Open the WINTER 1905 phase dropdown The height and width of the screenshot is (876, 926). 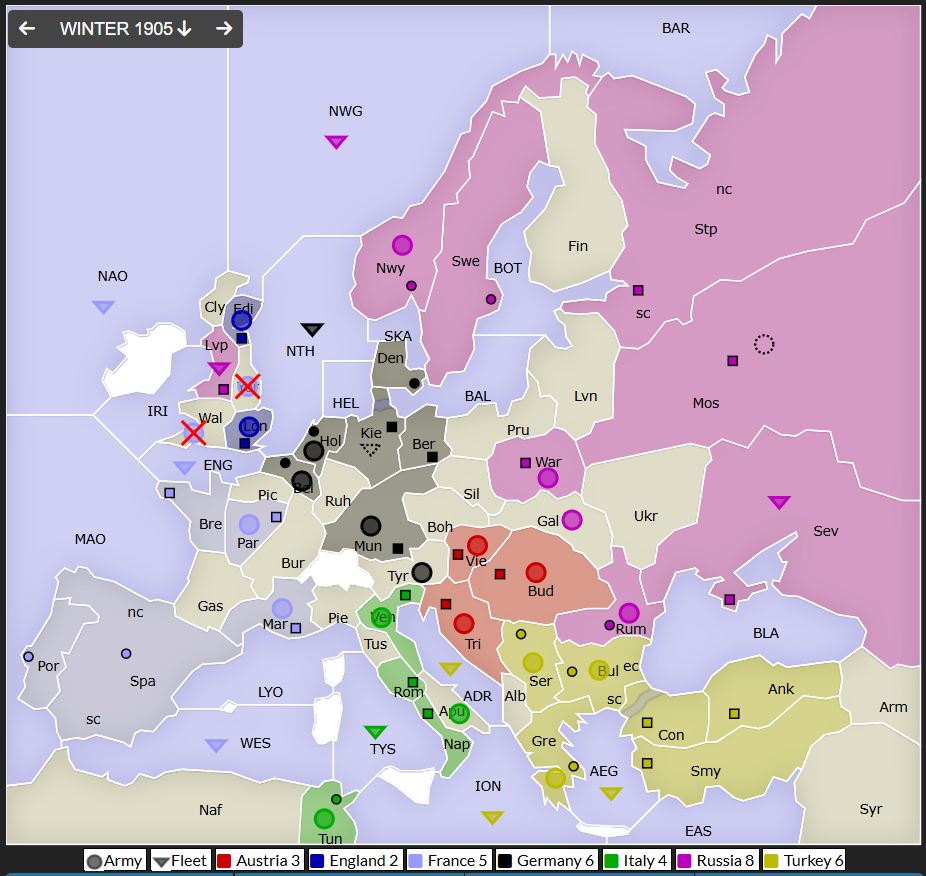(x=125, y=29)
